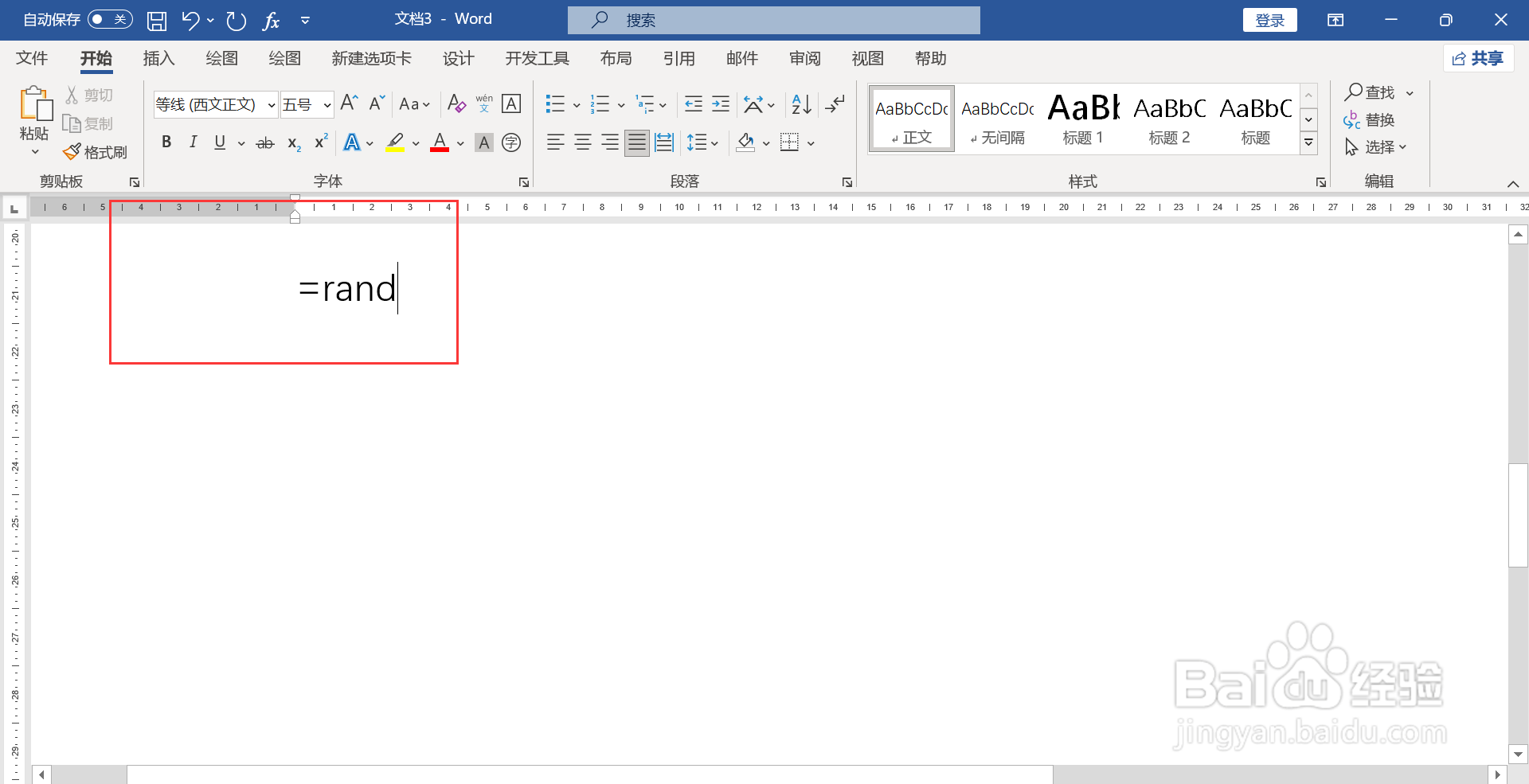This screenshot has width=1529, height=784.
Task: Toggle Italic formatting
Action: [193, 142]
